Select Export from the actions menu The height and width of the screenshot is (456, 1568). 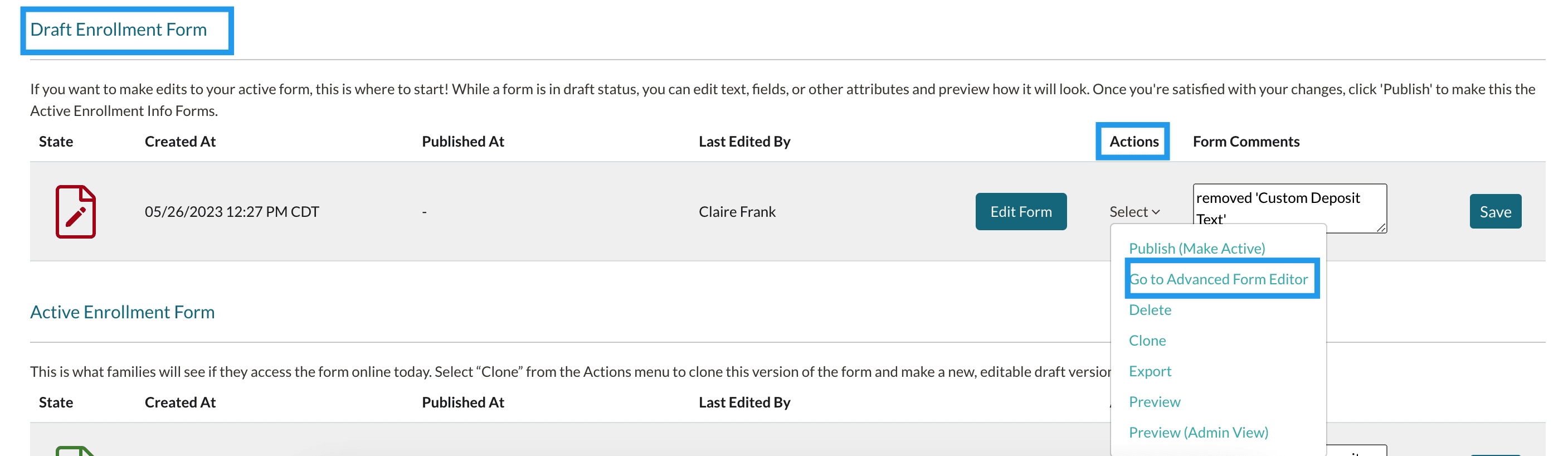(1149, 371)
